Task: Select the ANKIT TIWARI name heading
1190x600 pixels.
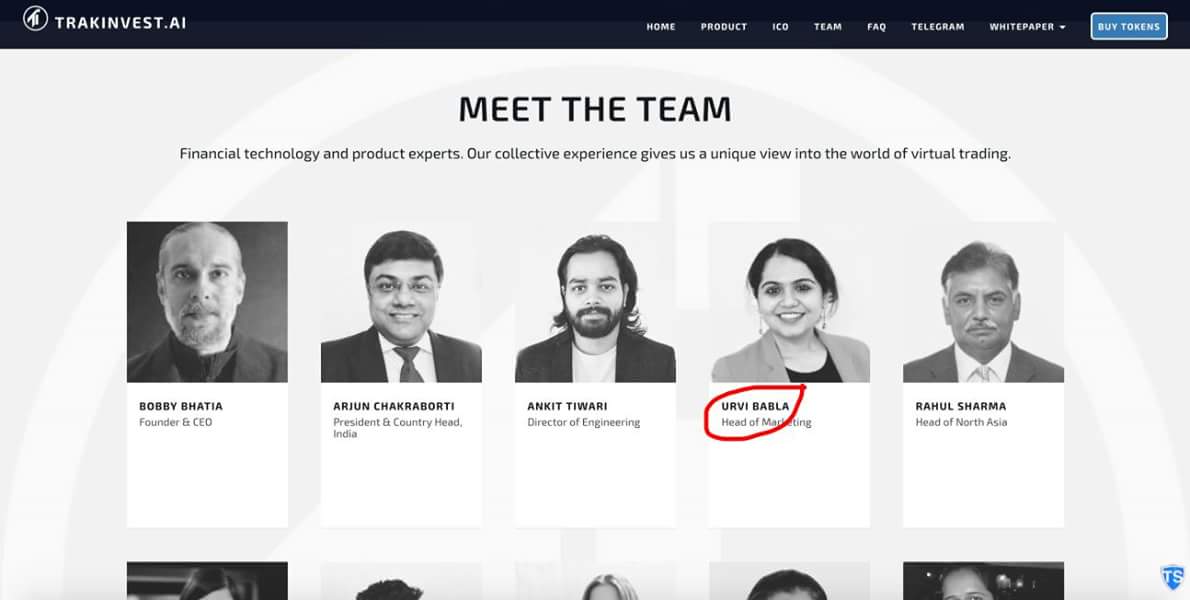Action: pyautogui.click(x=567, y=407)
